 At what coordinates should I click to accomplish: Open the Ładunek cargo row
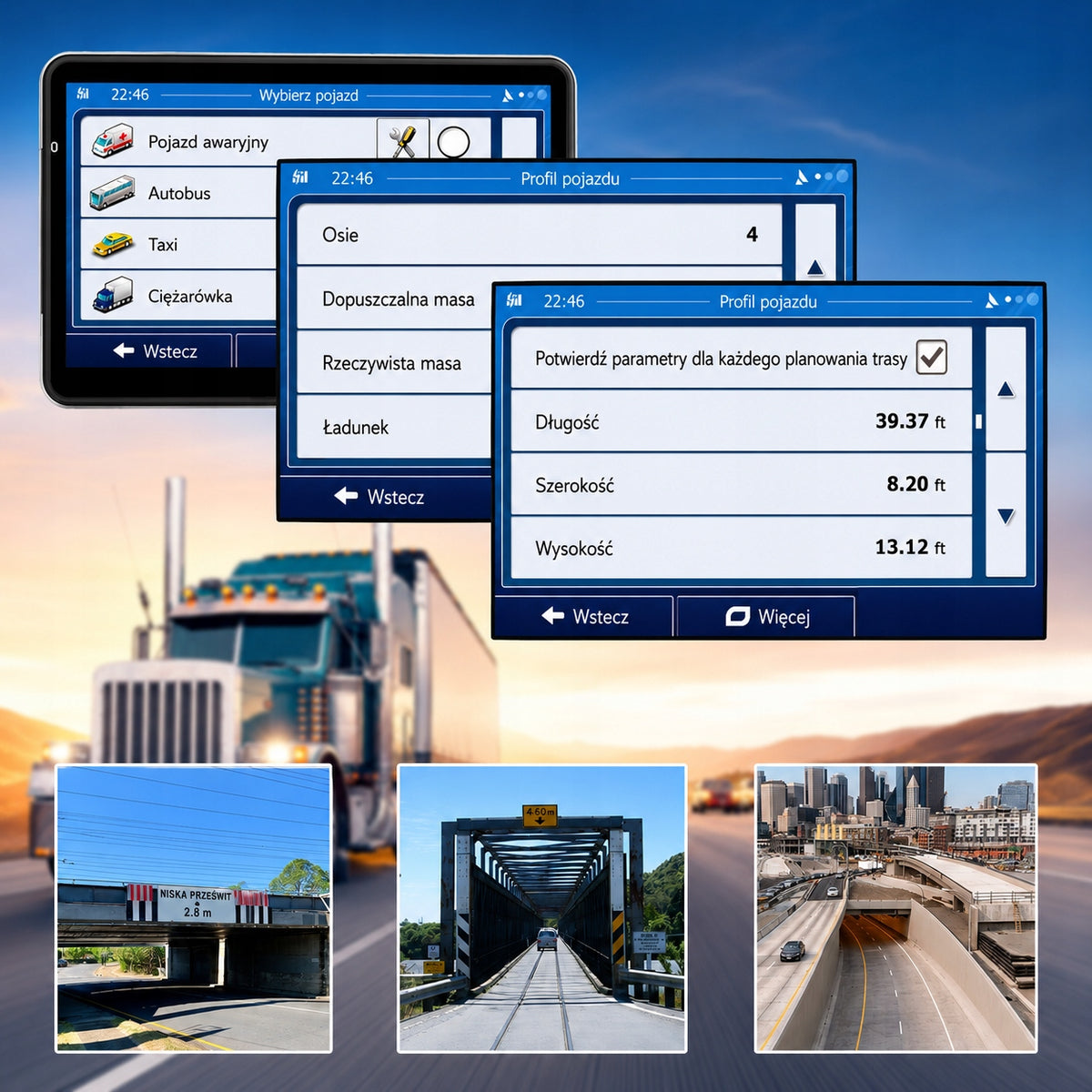tap(395, 427)
